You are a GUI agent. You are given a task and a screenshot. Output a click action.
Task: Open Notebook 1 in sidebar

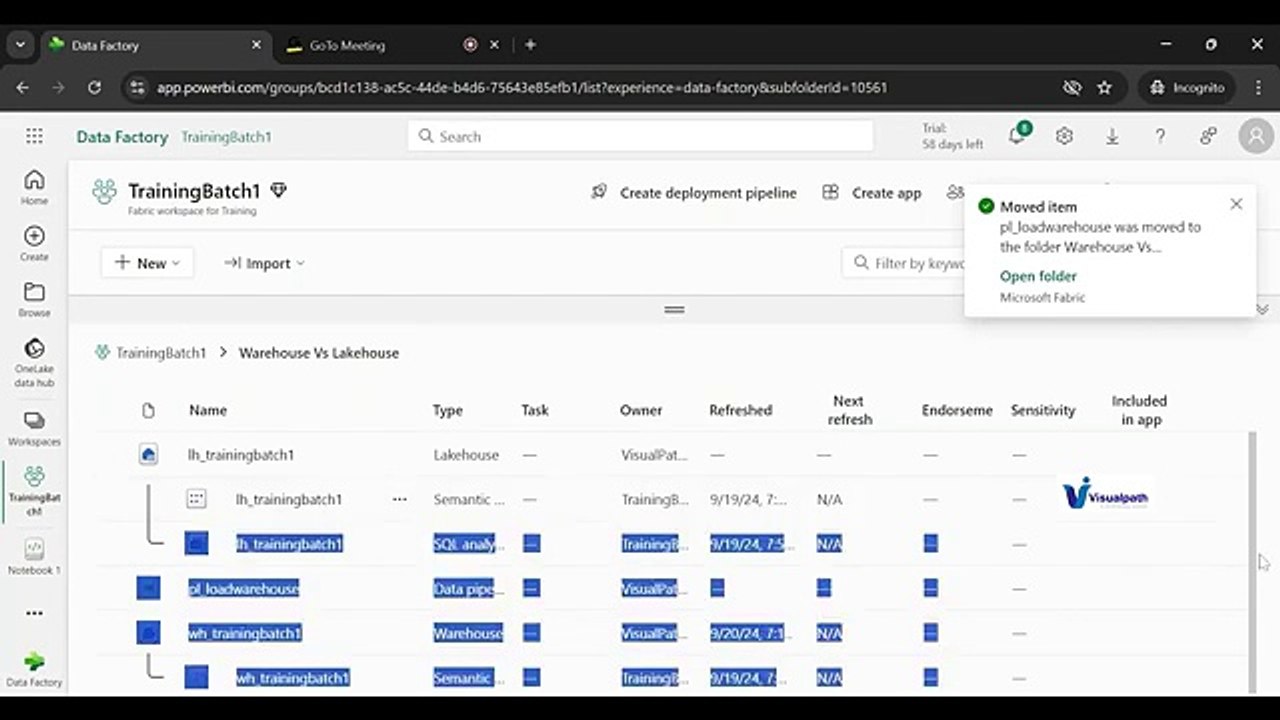[x=34, y=556]
